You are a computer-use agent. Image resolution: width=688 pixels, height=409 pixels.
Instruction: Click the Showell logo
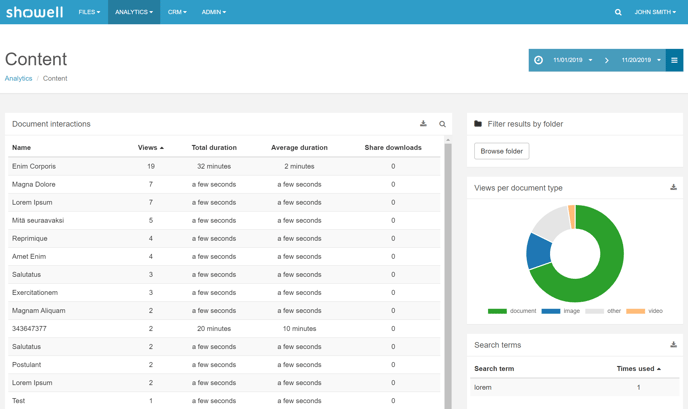(x=34, y=12)
